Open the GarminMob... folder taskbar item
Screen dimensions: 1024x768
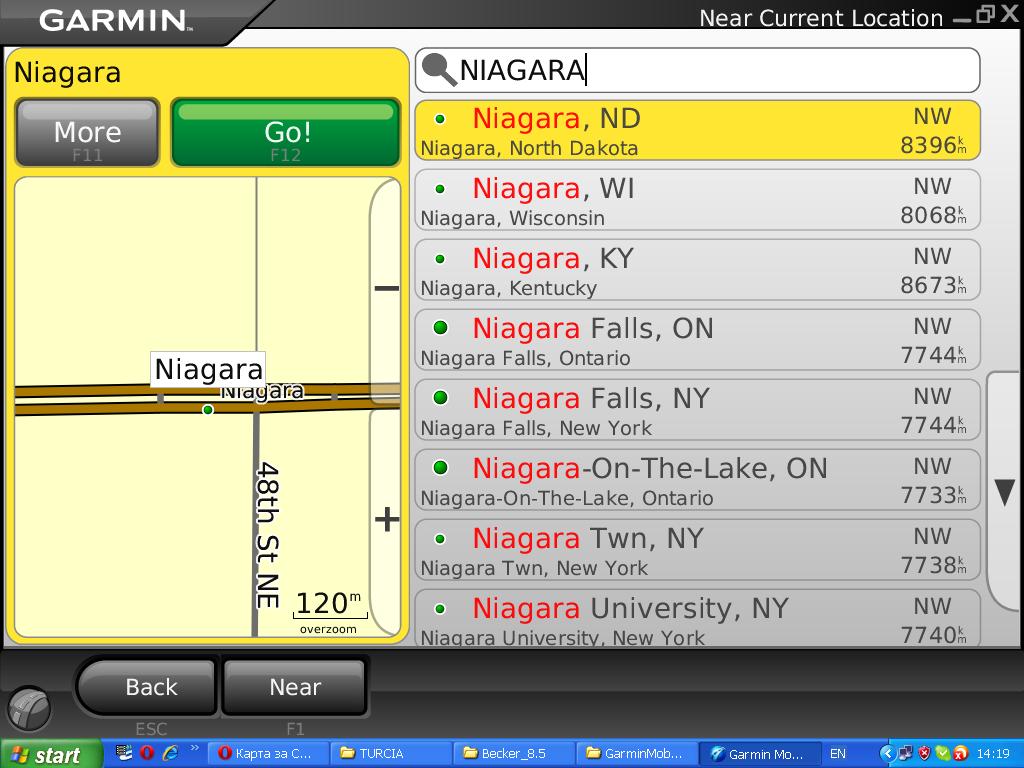[x=635, y=754]
